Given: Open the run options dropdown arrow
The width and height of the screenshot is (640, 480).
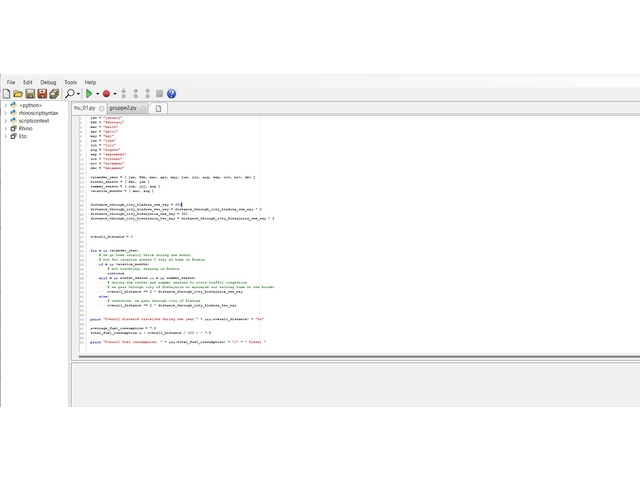Looking at the screenshot, I should [98, 94].
